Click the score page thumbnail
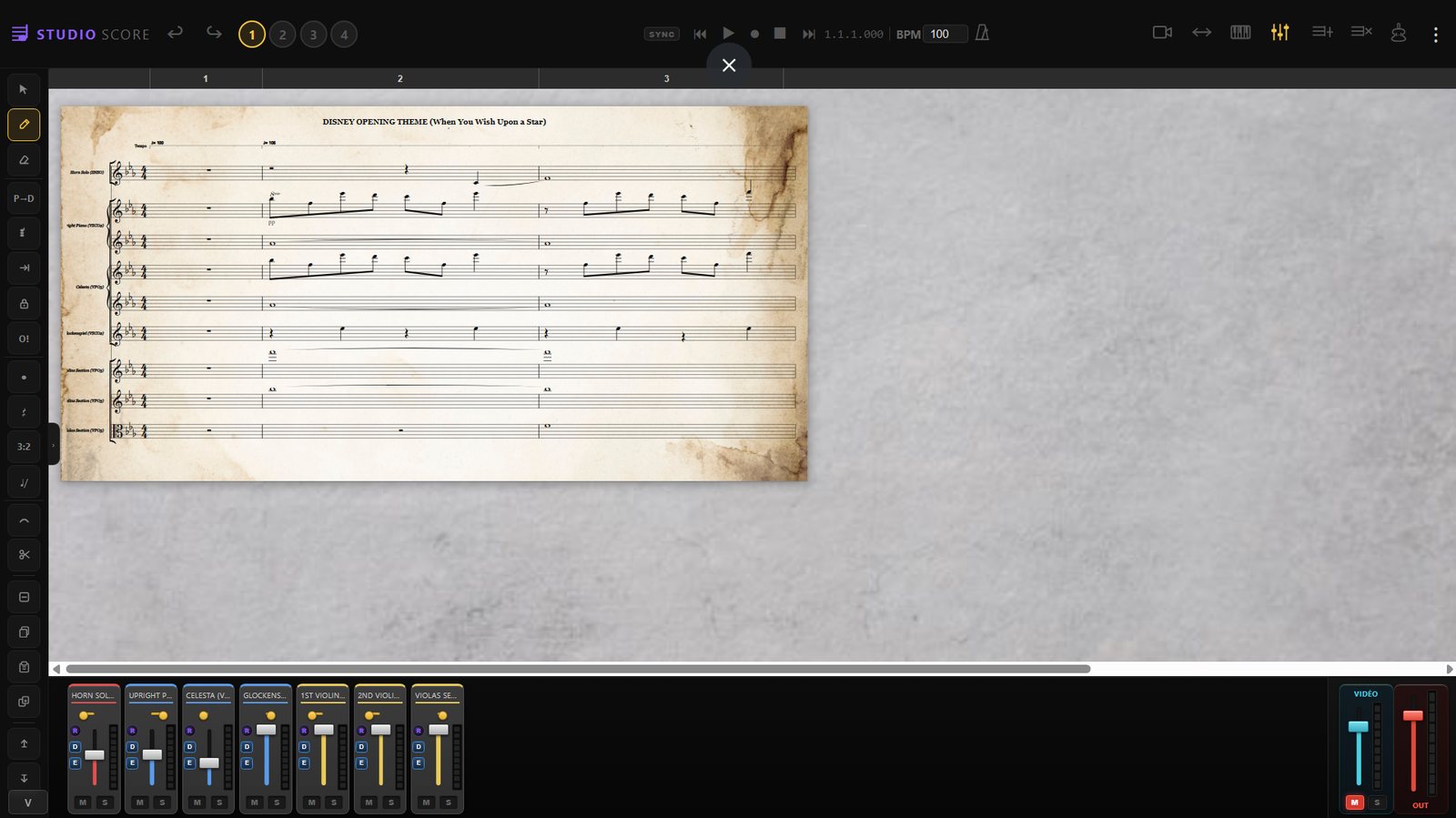 tap(434, 293)
